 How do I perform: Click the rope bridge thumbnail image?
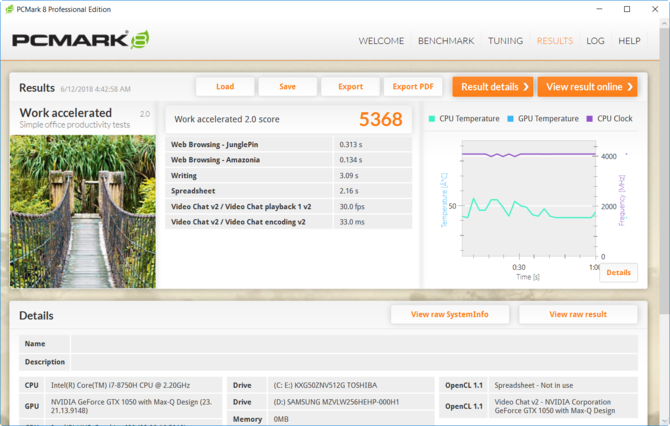tap(82, 211)
